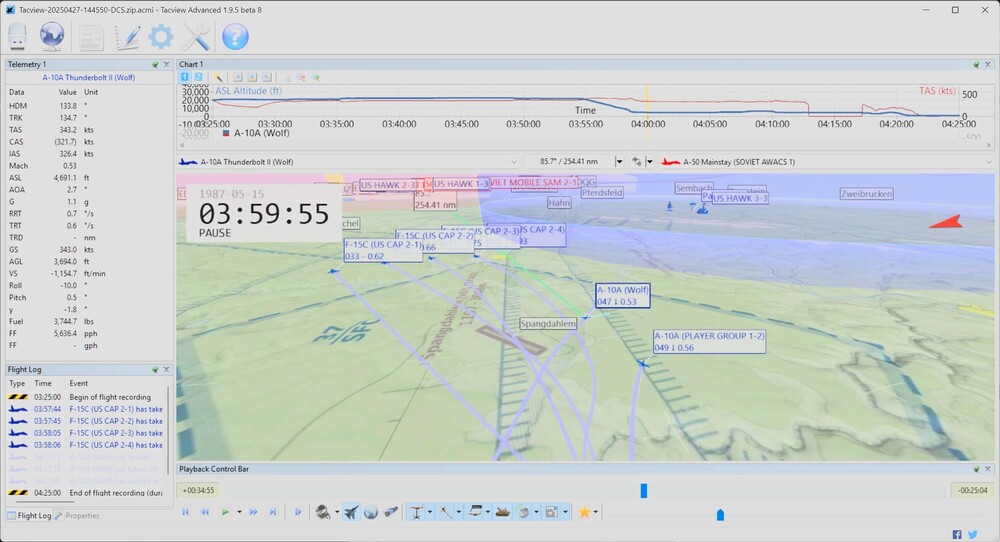Viewport: 1000px width, 542px height.
Task: Click the rewind double-arrow button
Action: tap(205, 512)
